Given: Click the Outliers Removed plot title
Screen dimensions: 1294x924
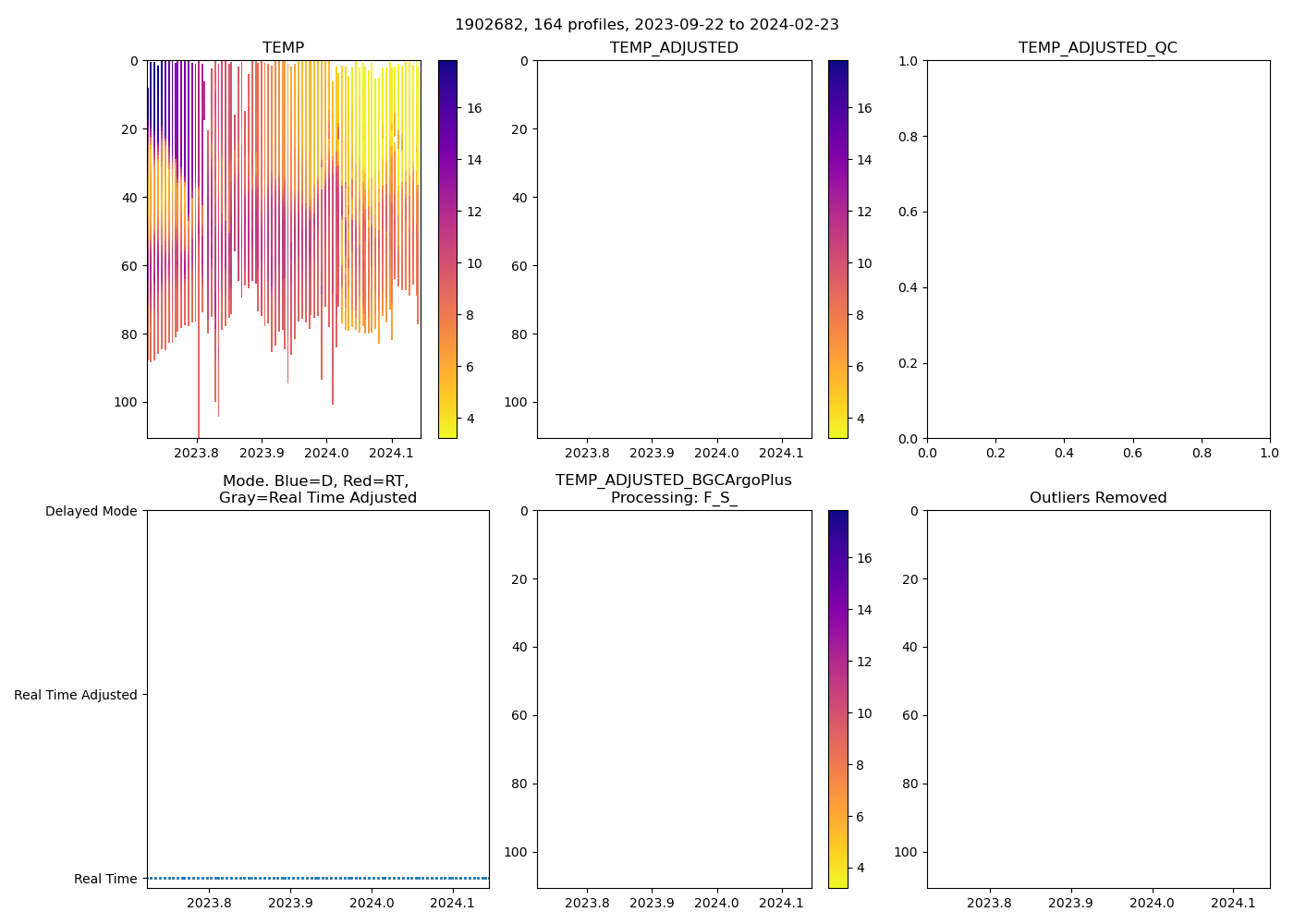Looking at the screenshot, I should coord(1097,498).
